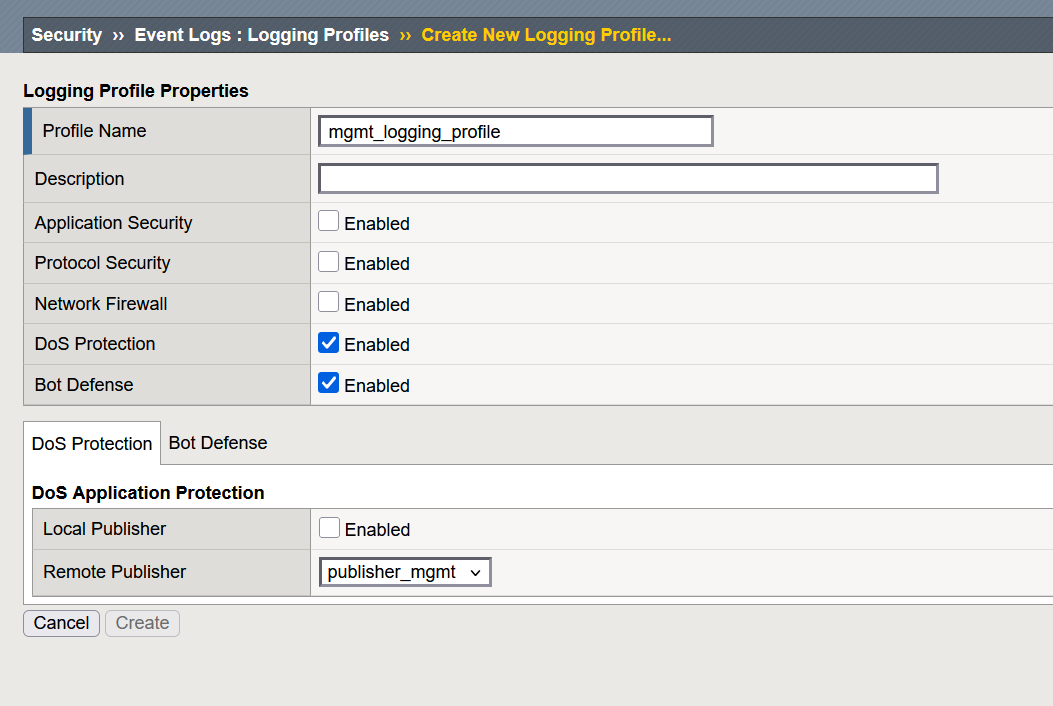The image size is (1053, 706).
Task: Click the Logging Profile Properties heading
Action: pos(136,91)
